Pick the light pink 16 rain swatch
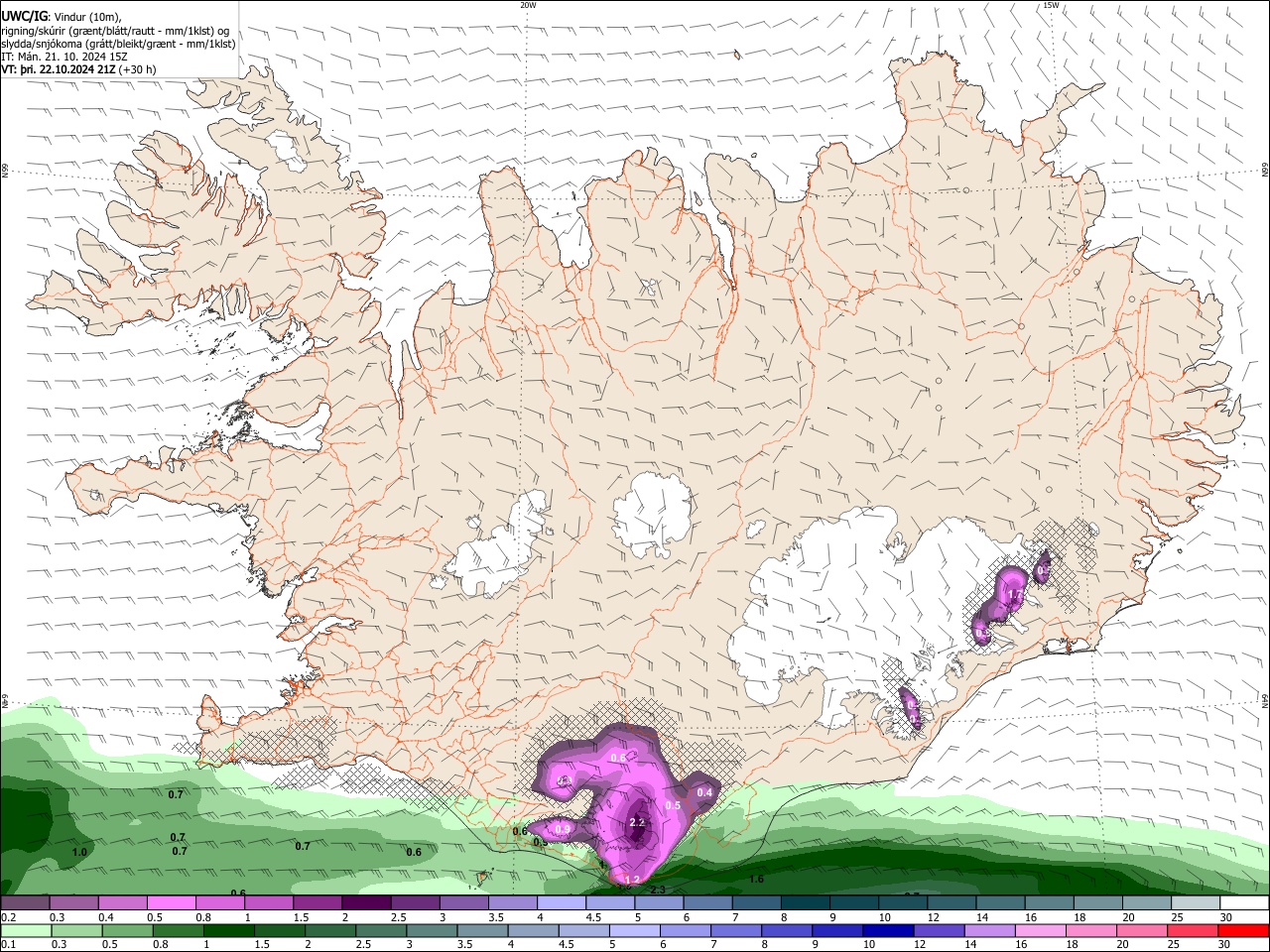The width and height of the screenshot is (1270, 952). (x=1041, y=930)
